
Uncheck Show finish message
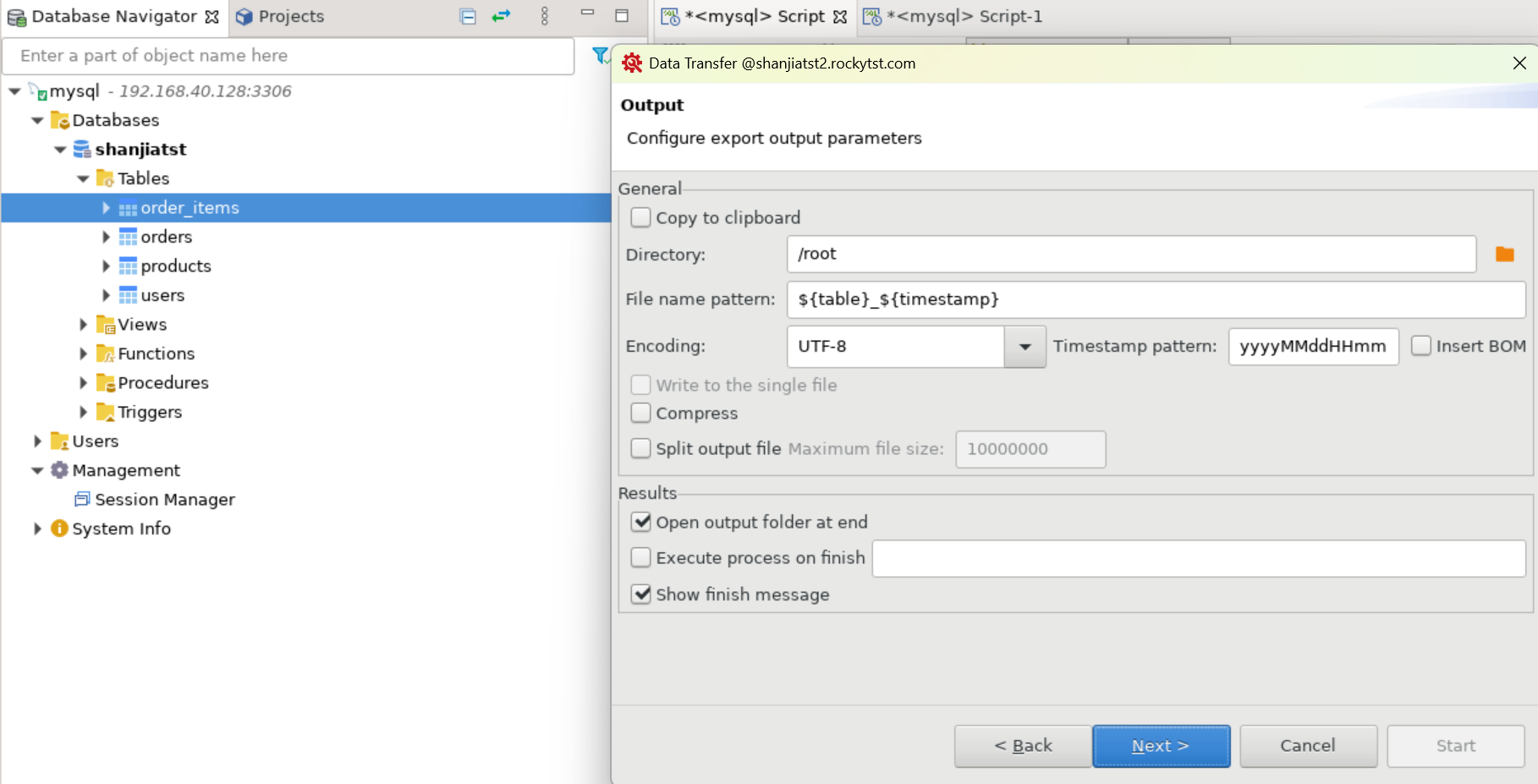click(x=641, y=594)
